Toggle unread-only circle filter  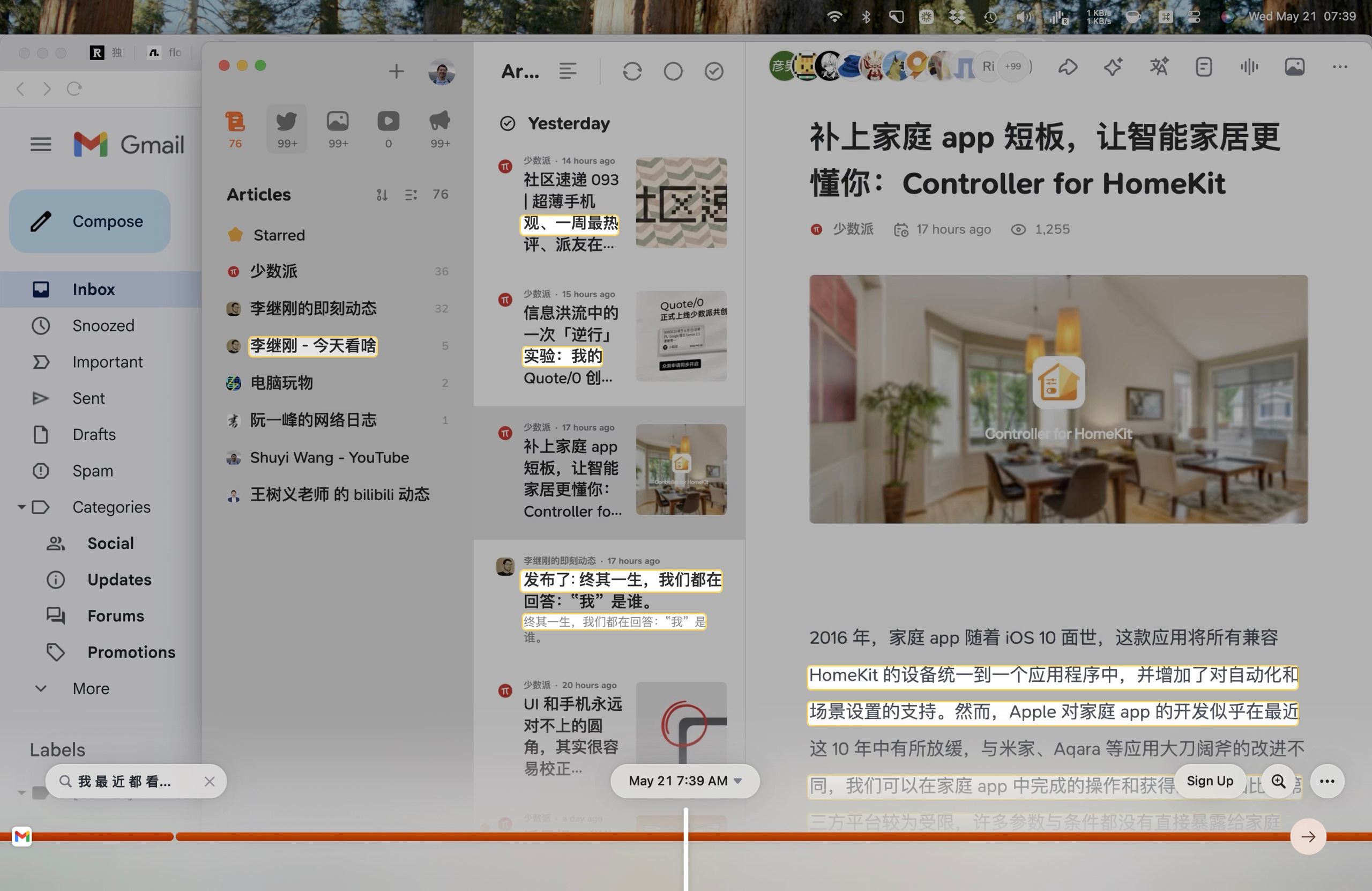coord(673,71)
